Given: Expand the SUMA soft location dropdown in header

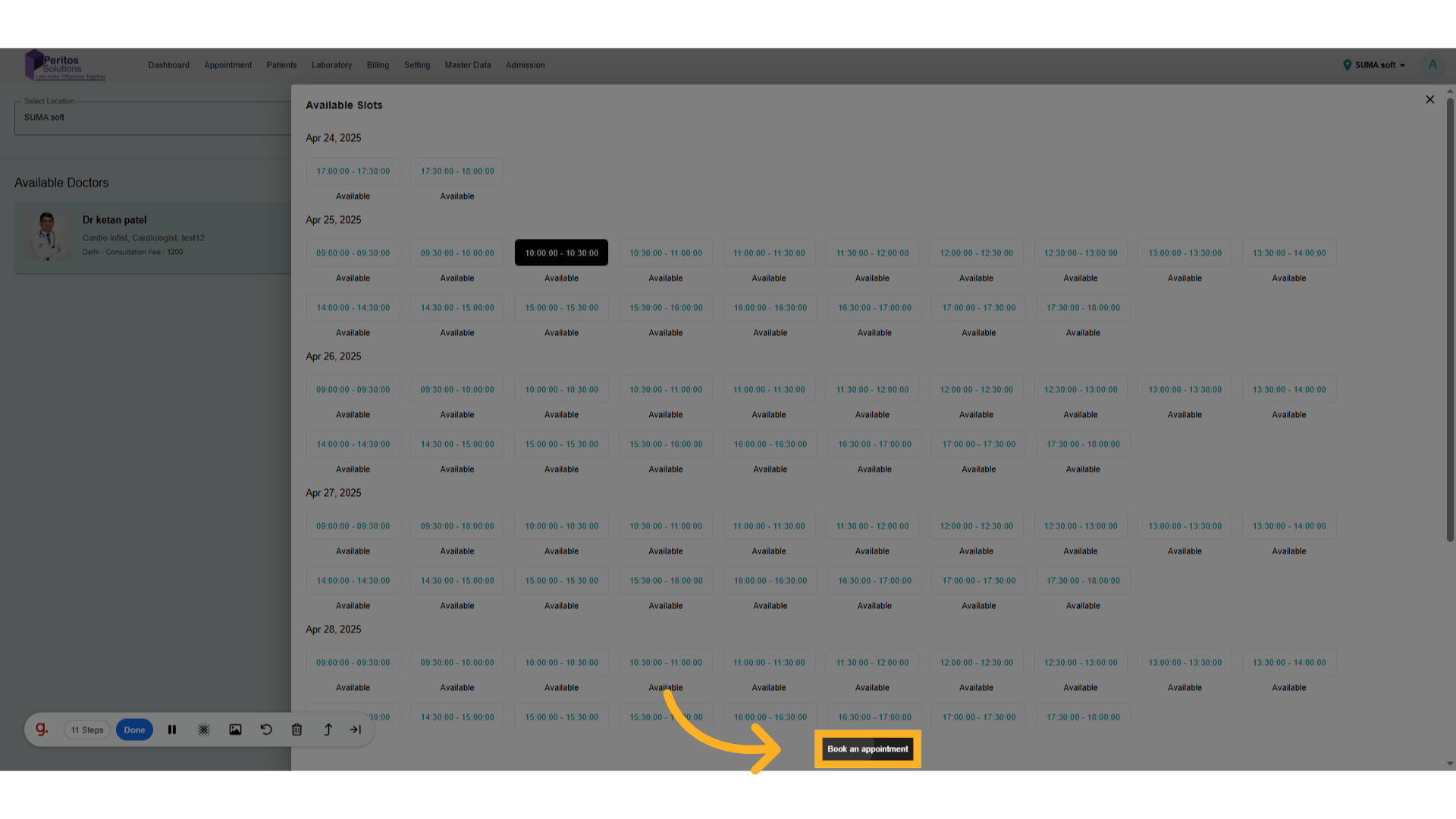Looking at the screenshot, I should pyautogui.click(x=1375, y=65).
